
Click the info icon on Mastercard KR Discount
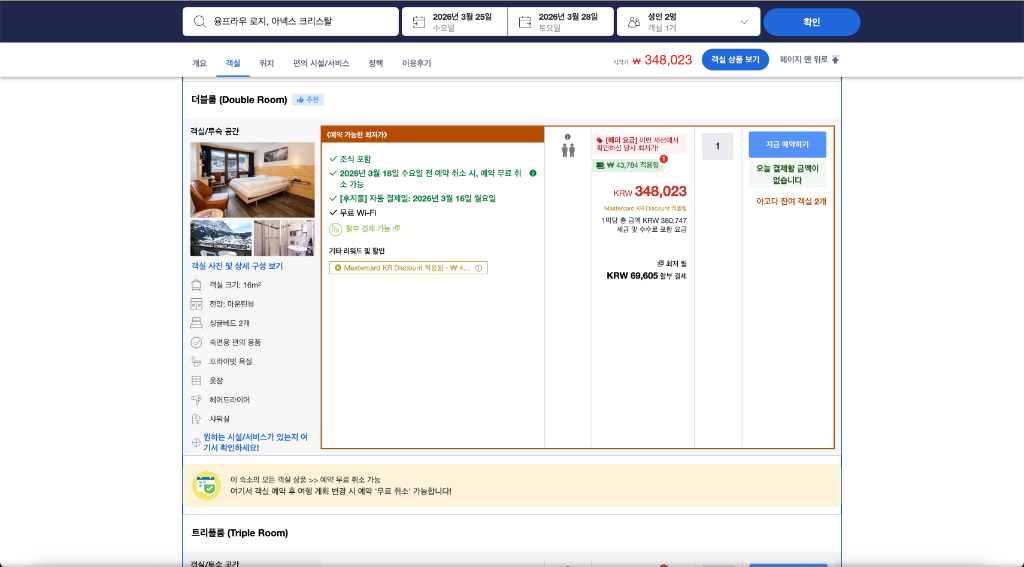[x=479, y=268]
